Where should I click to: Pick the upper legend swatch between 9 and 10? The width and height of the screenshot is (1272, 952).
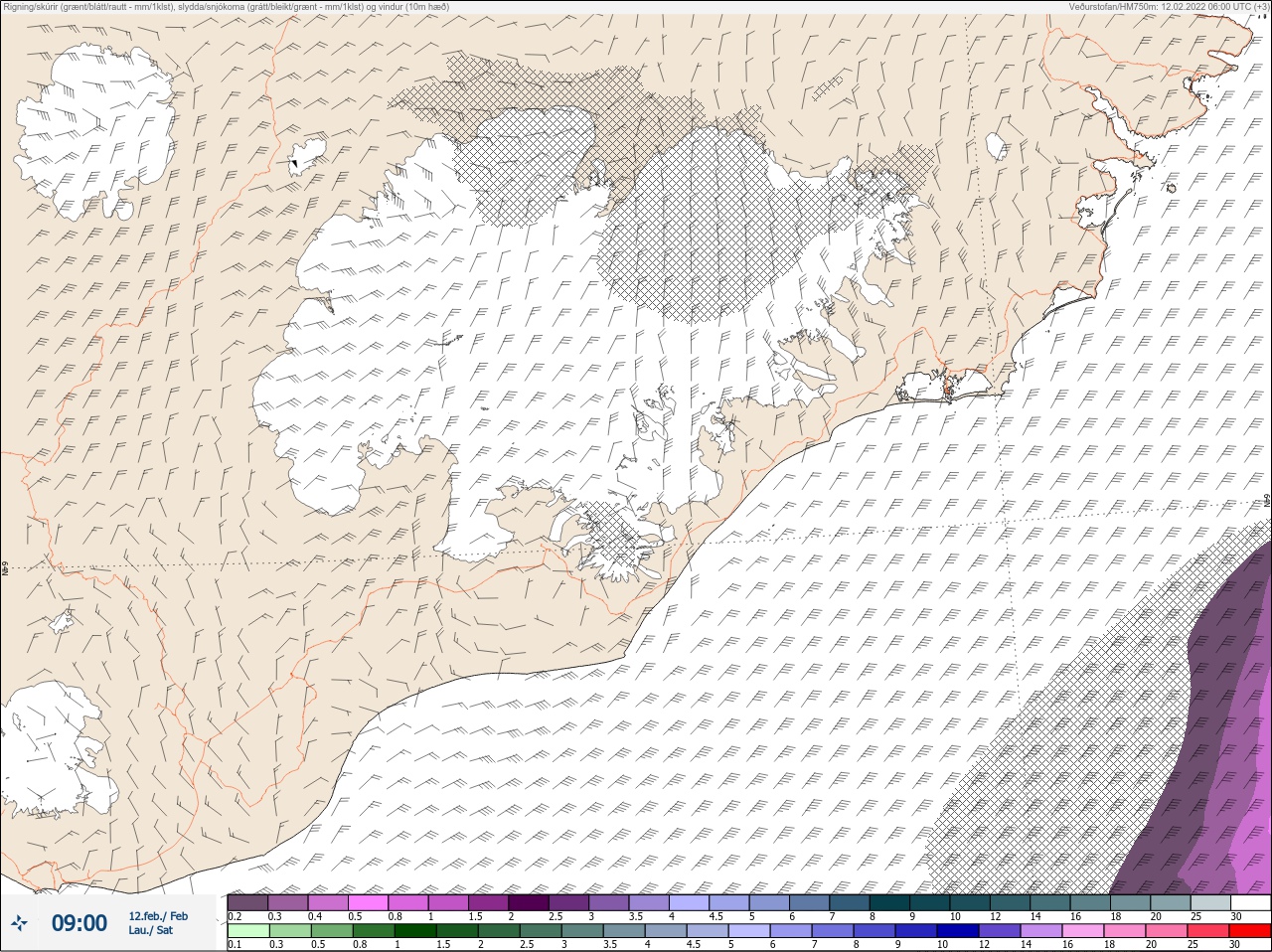(x=930, y=902)
